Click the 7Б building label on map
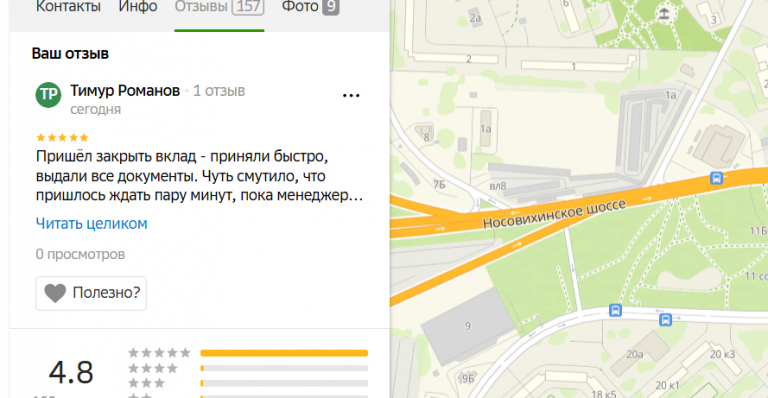 tap(439, 185)
